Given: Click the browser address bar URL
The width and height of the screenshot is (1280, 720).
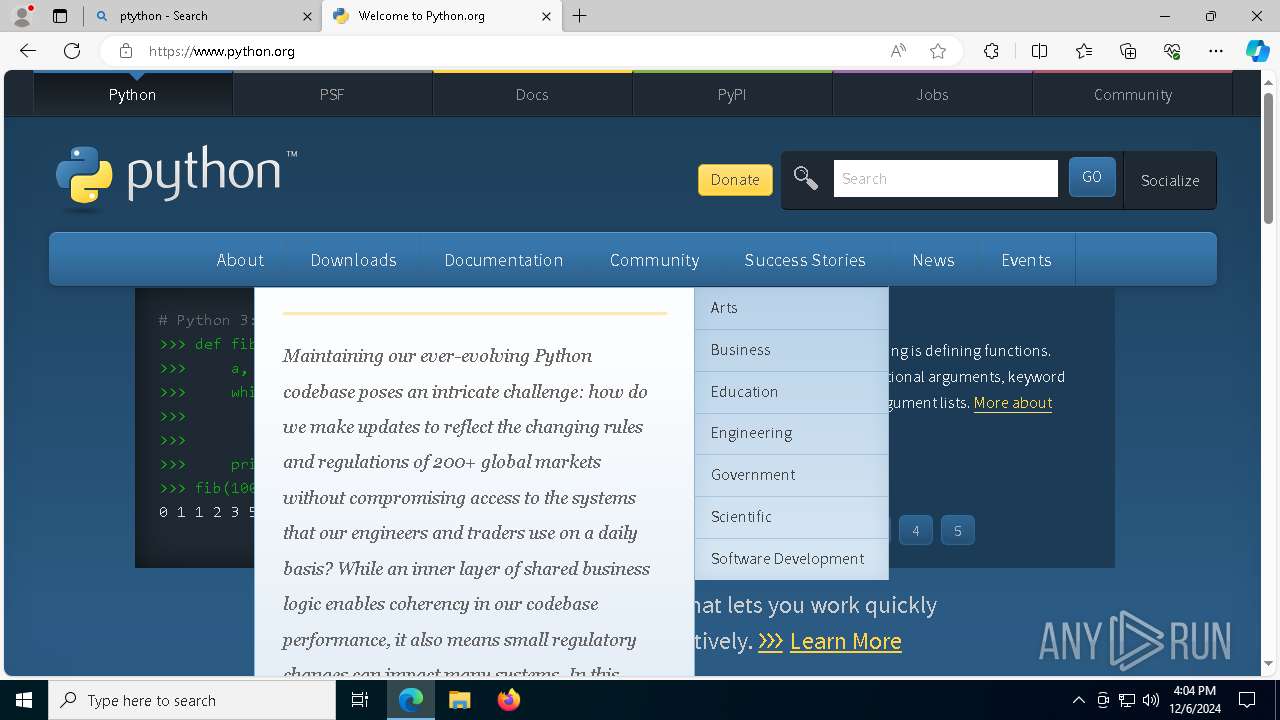Looking at the screenshot, I should [x=221, y=51].
